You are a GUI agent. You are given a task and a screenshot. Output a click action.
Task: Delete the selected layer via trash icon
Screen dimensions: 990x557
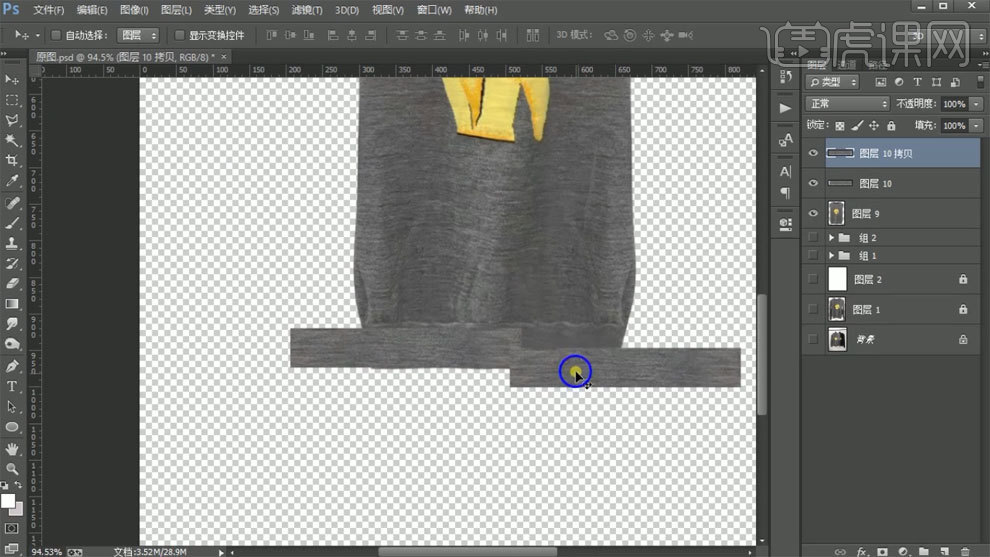(965, 551)
